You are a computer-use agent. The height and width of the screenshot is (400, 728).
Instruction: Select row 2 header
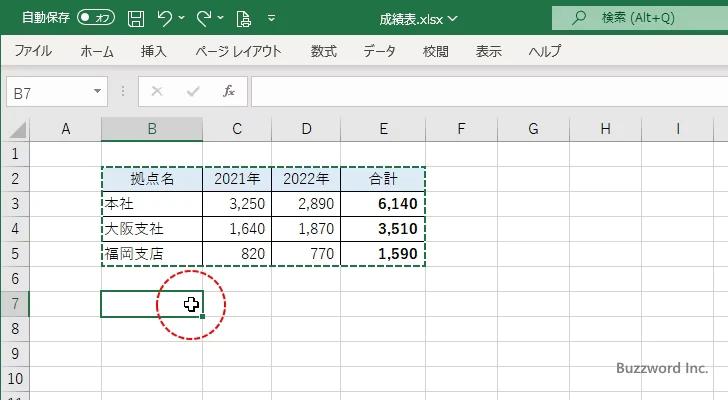[x=15, y=179]
